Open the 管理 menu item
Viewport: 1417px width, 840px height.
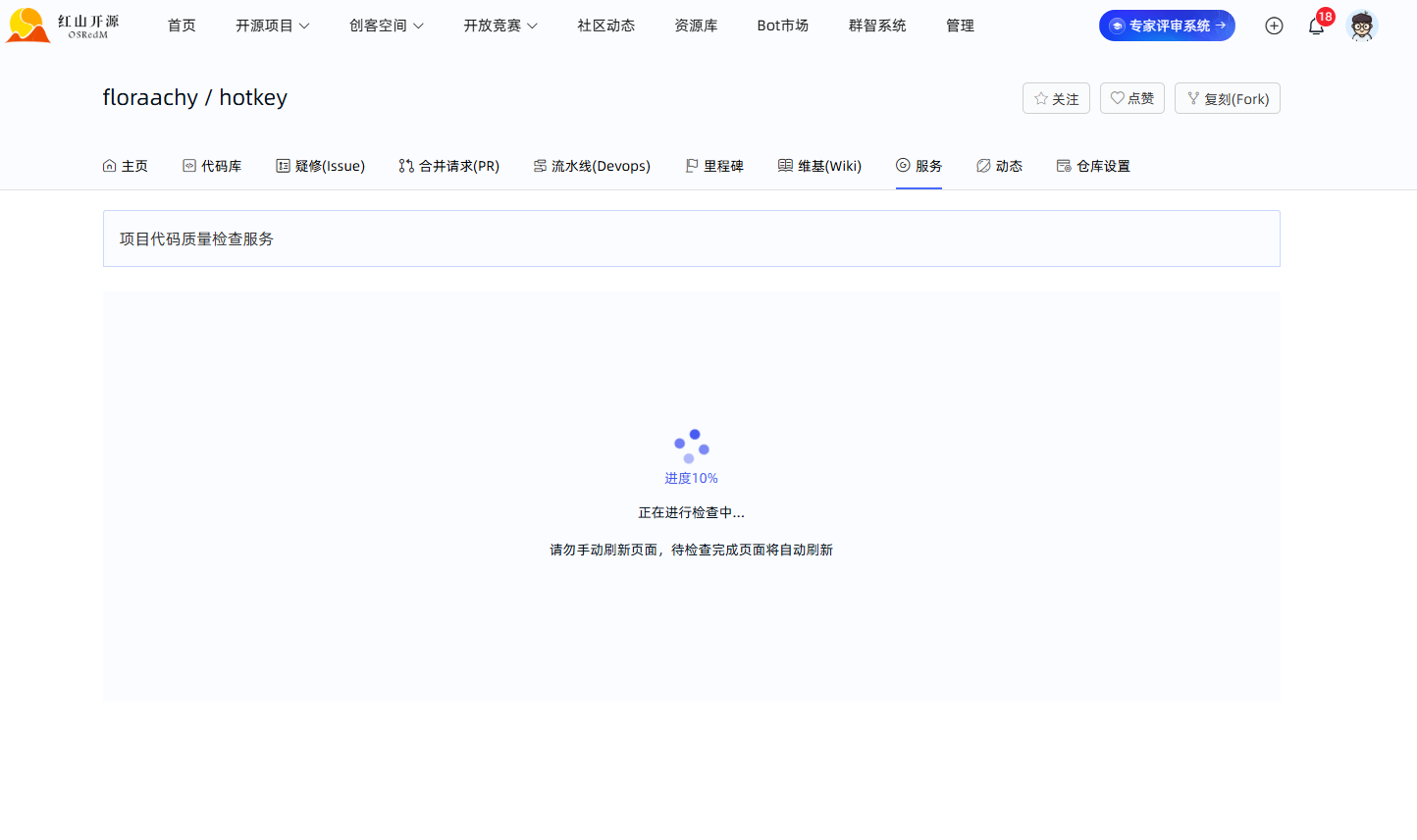coord(960,26)
